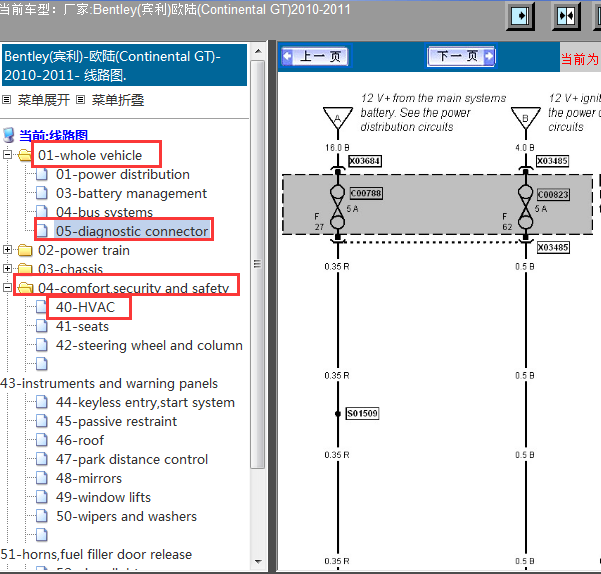Open 04-bus systems diagram
The height and width of the screenshot is (574, 601).
pos(104,212)
